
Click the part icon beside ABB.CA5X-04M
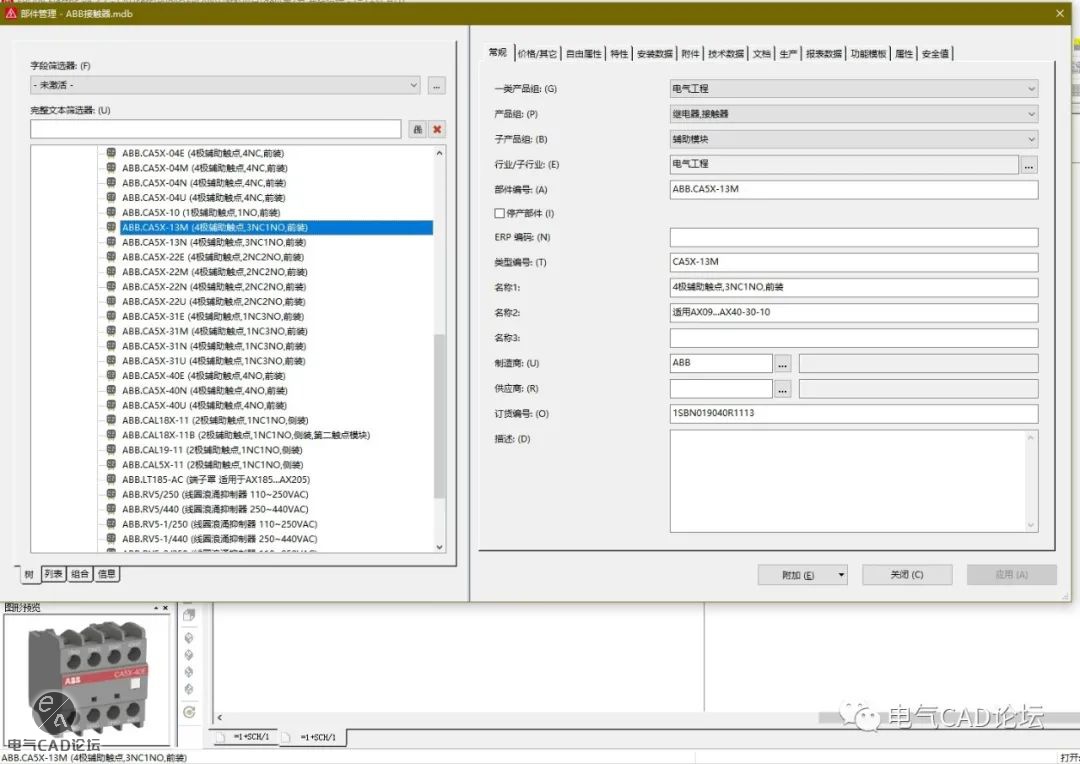click(111, 167)
